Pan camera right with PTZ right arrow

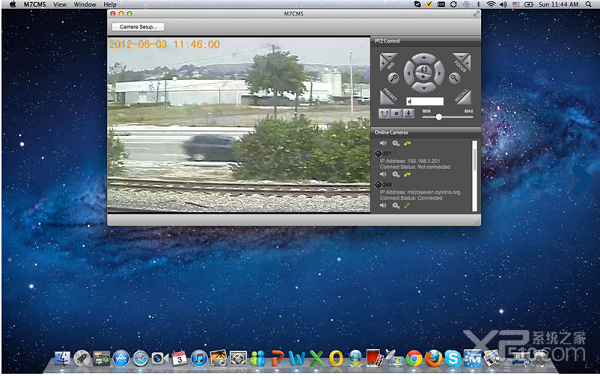tap(439, 72)
